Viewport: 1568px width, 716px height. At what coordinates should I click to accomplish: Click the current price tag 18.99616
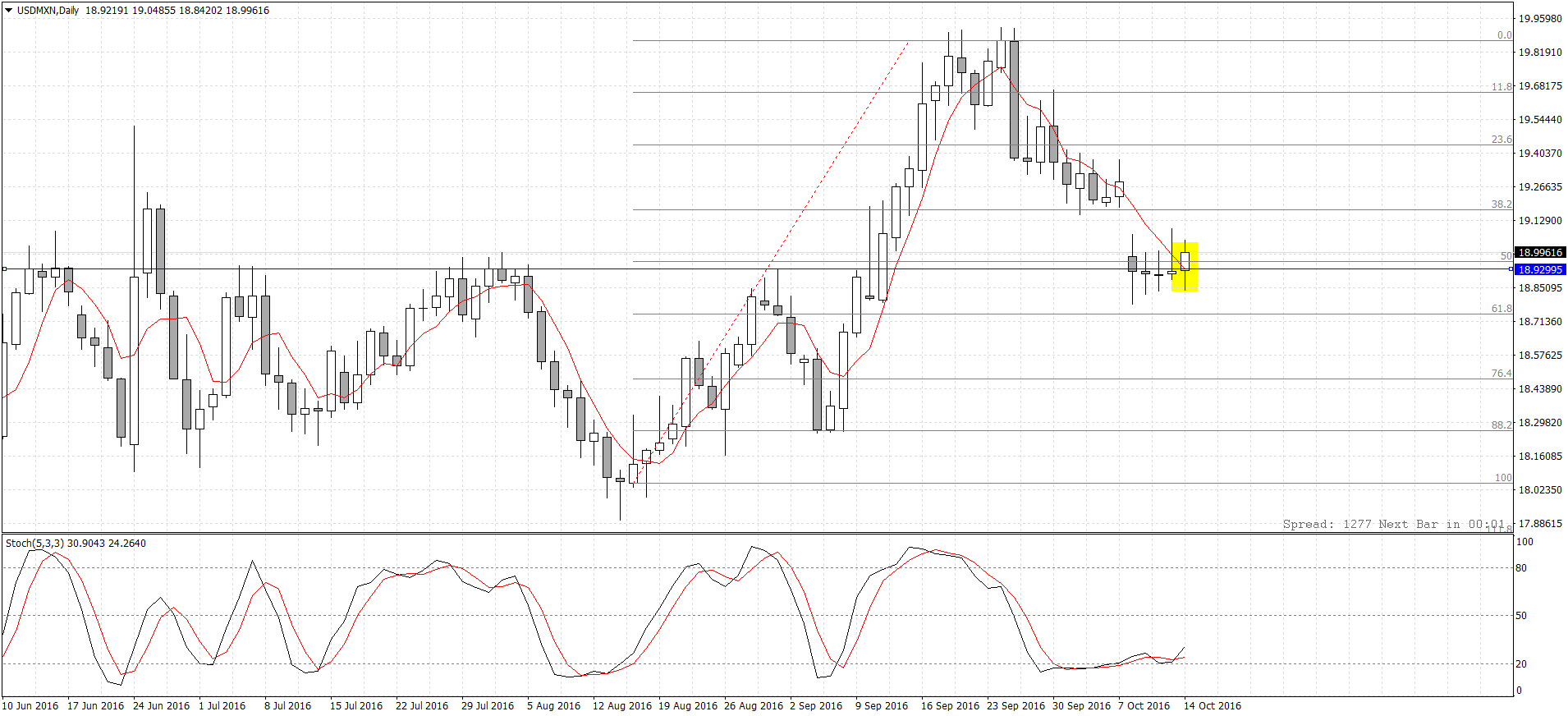pyautogui.click(x=1540, y=252)
